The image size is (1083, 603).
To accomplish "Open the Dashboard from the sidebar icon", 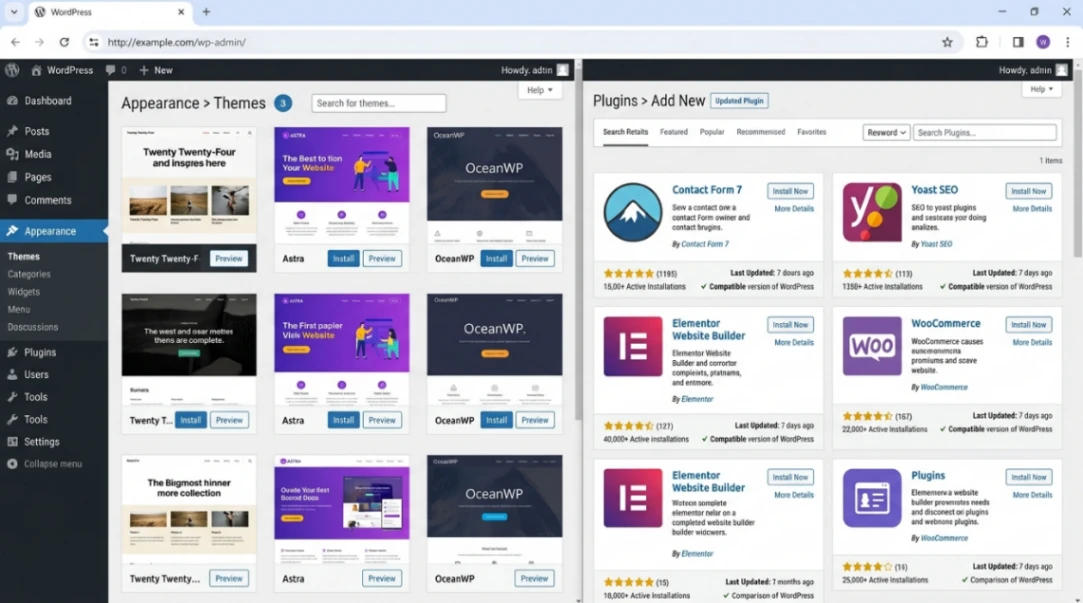I will (12, 101).
